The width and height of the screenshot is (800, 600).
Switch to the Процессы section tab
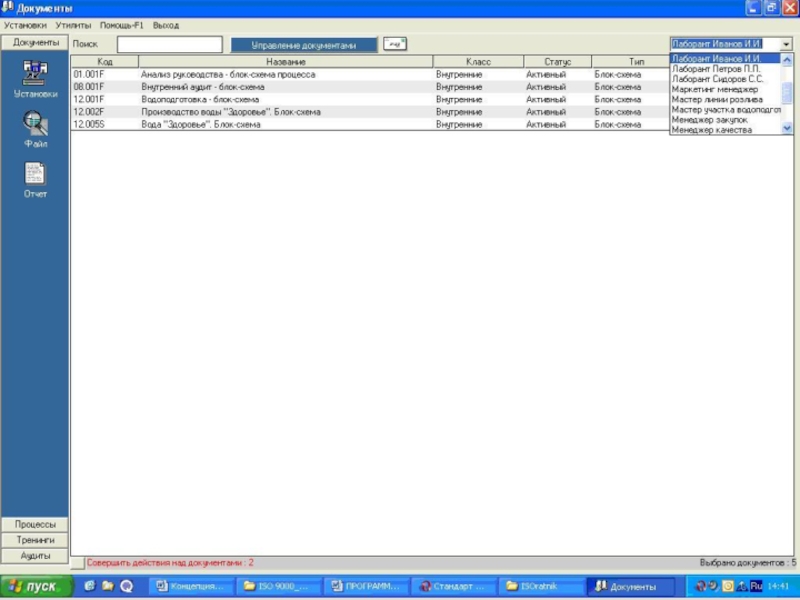pyautogui.click(x=35, y=524)
